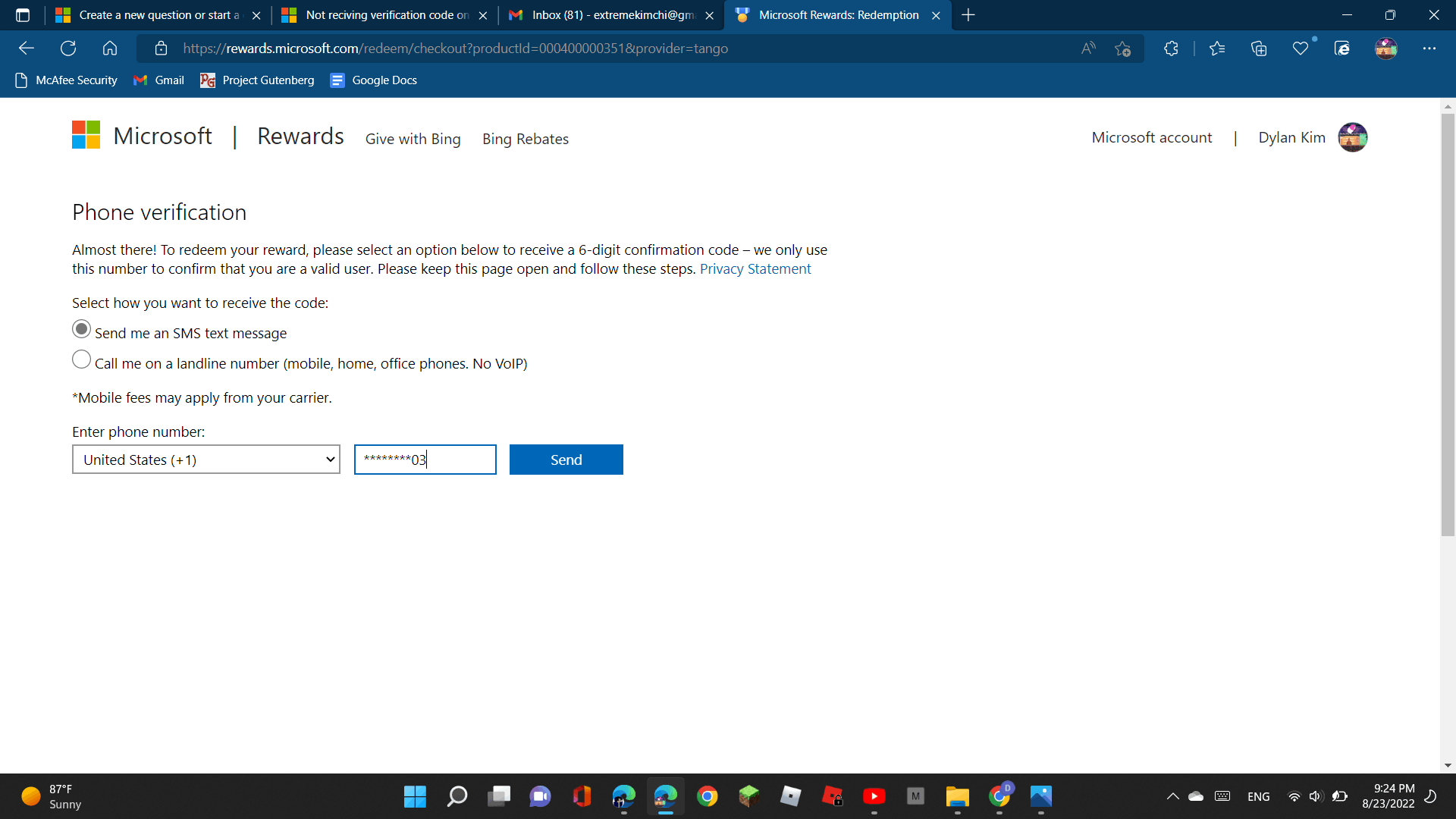Select Call me on a landline option
This screenshot has width=1456, height=819.
pyautogui.click(x=82, y=359)
